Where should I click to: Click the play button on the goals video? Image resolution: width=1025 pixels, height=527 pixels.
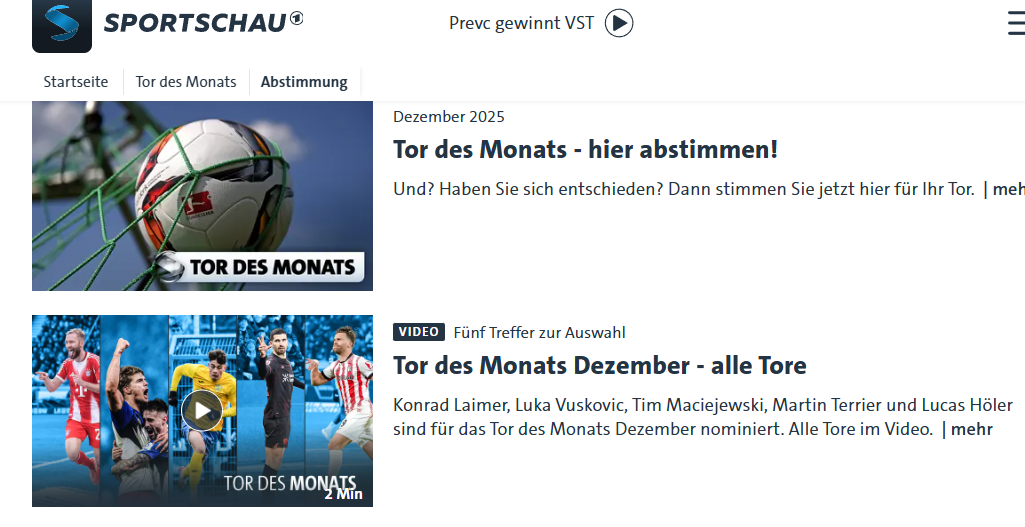(x=202, y=410)
